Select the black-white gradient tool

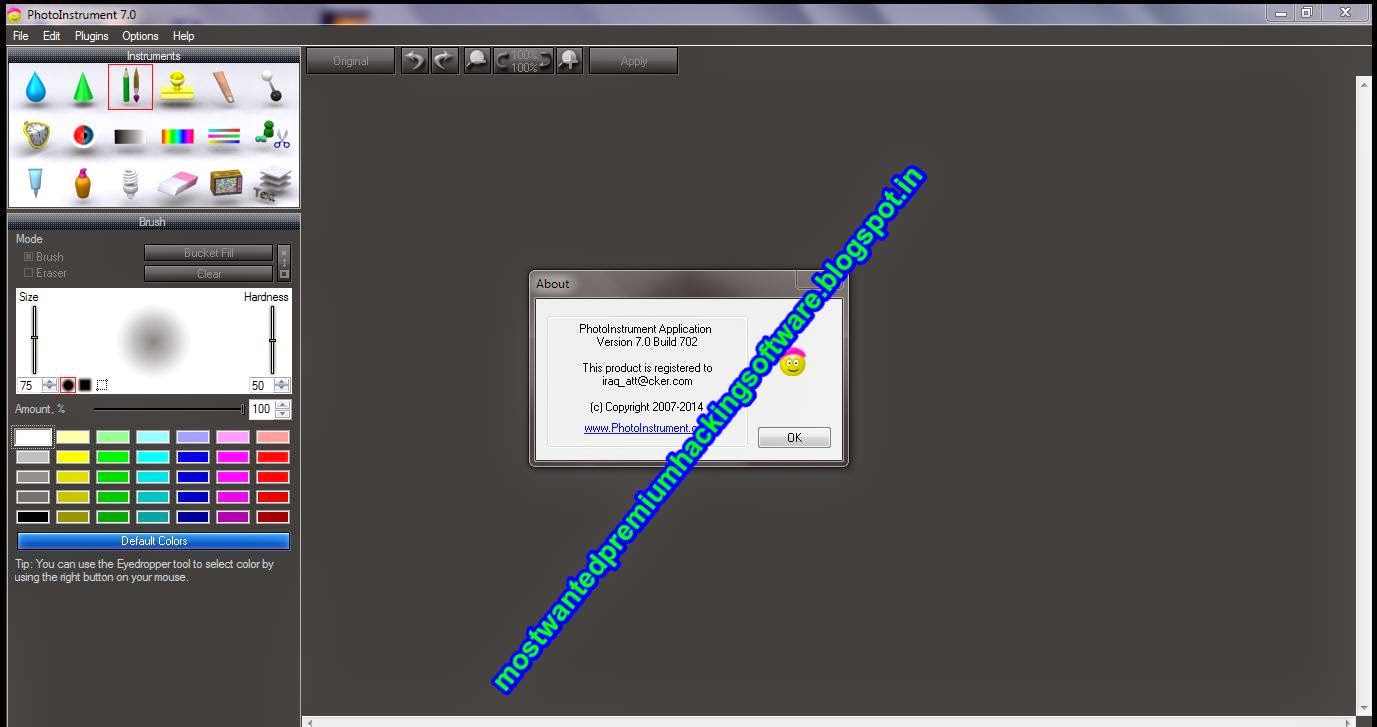(130, 137)
